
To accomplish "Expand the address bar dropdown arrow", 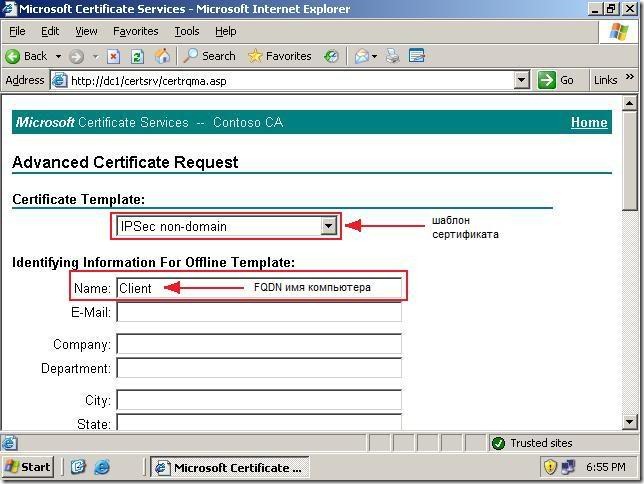I will click(522, 80).
